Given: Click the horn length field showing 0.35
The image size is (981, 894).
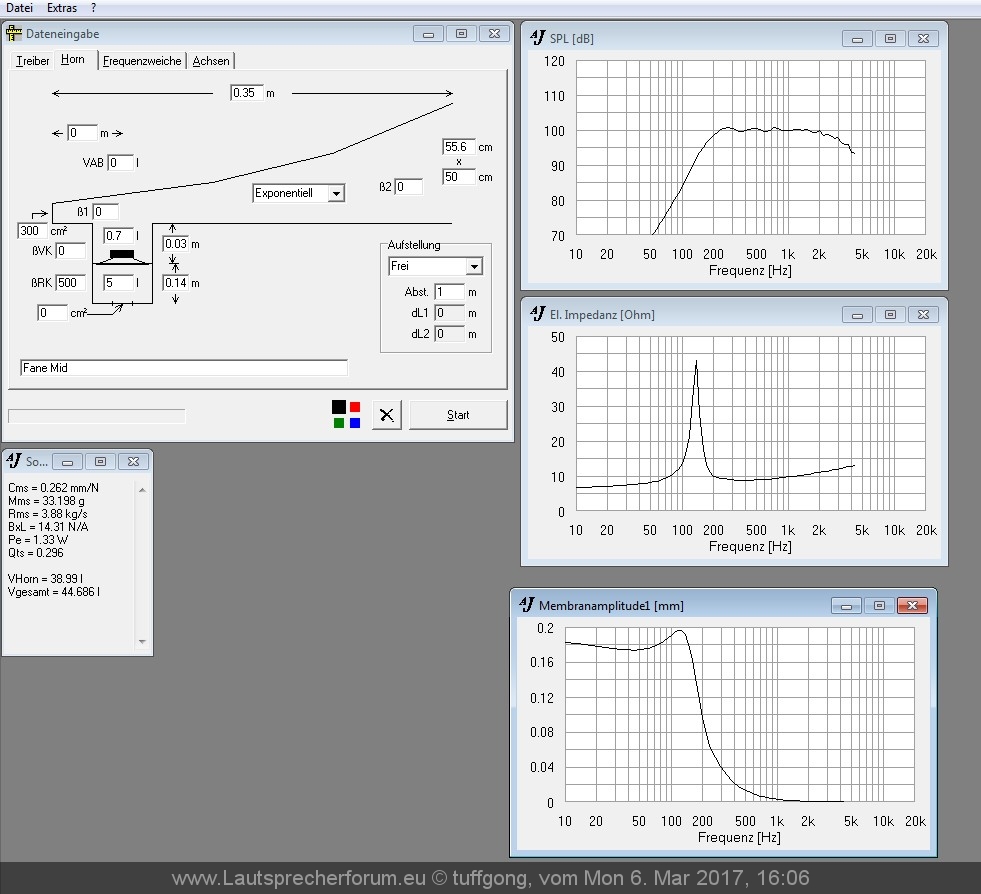Looking at the screenshot, I should point(246,93).
